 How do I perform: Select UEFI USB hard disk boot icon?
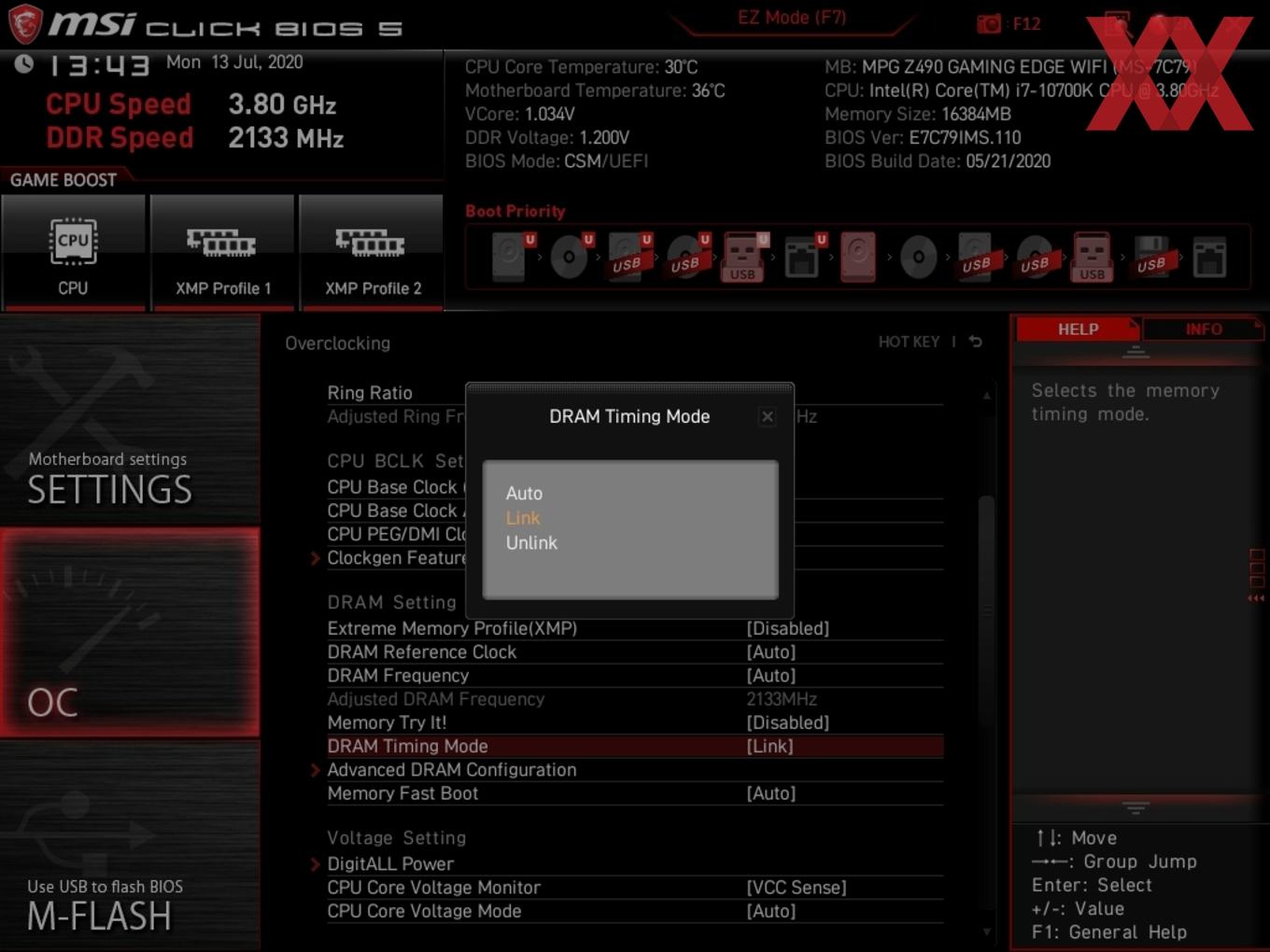click(x=628, y=257)
